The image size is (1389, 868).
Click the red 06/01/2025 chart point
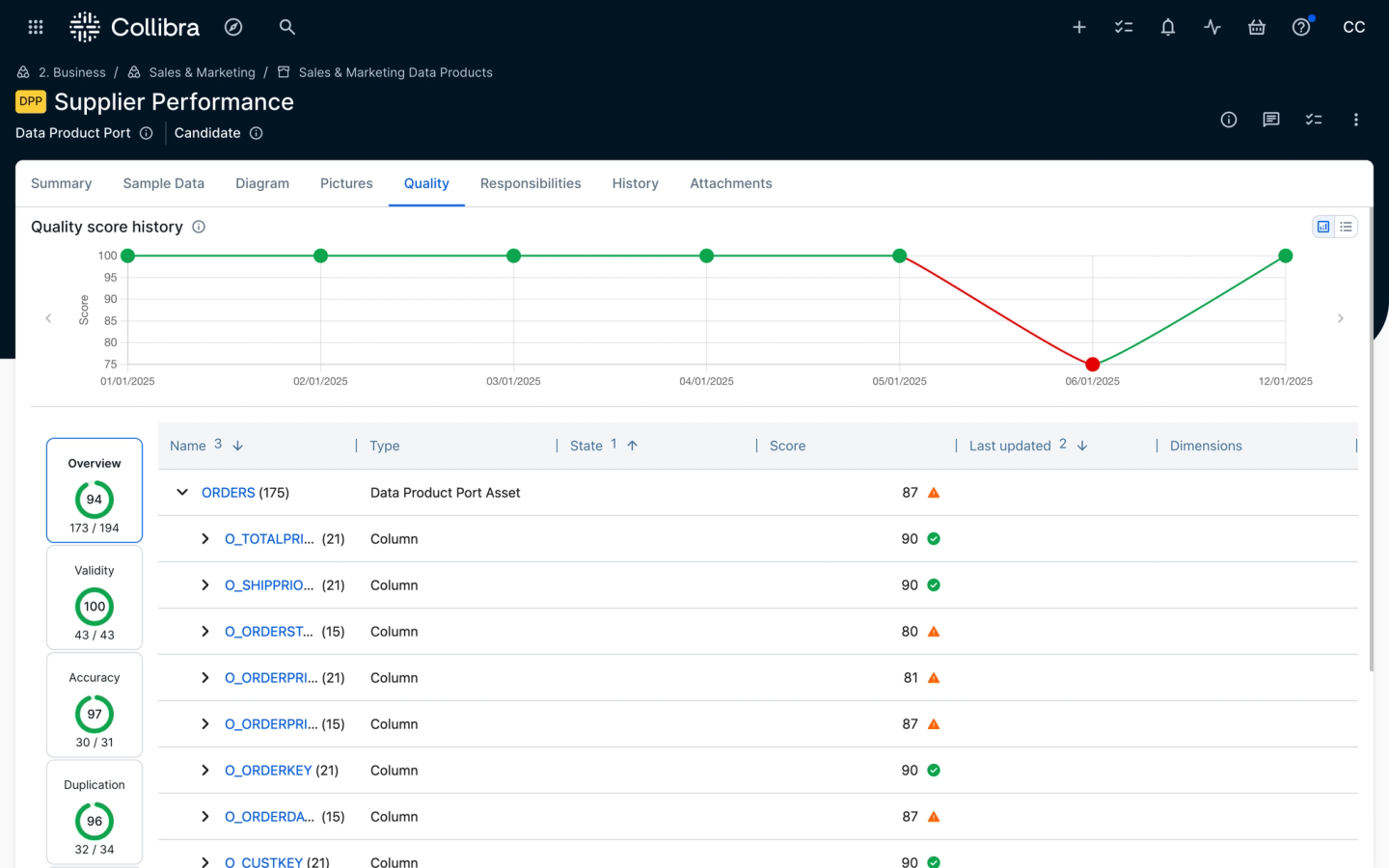point(1092,365)
